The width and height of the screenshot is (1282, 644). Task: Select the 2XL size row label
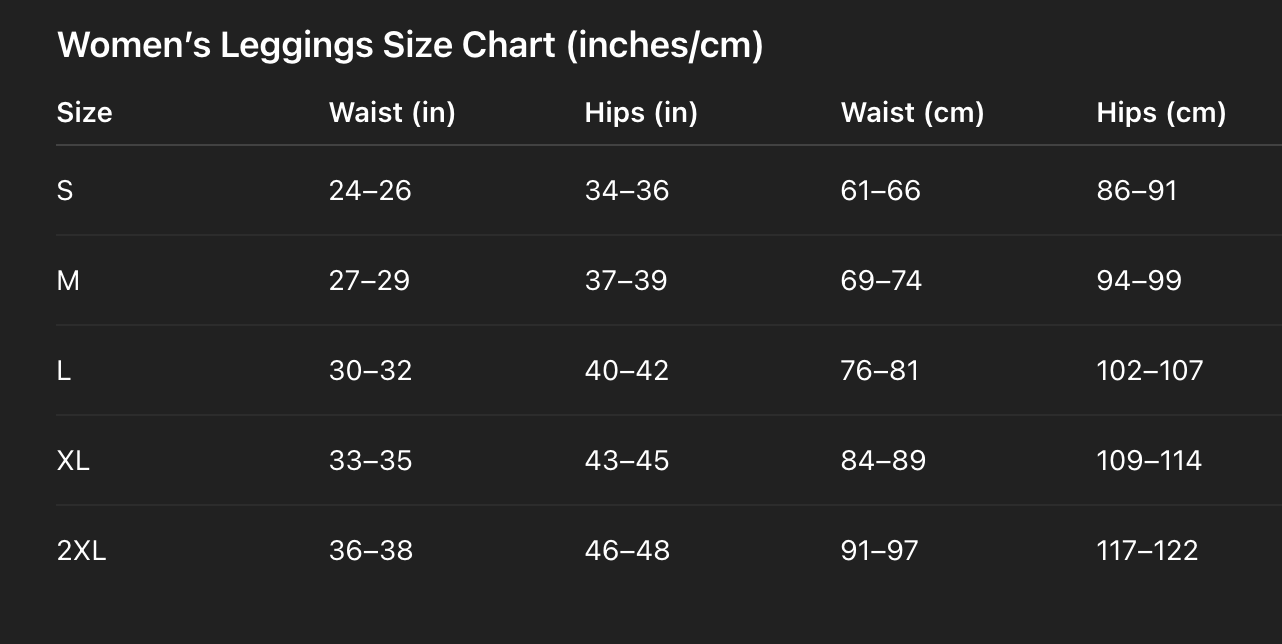point(81,550)
